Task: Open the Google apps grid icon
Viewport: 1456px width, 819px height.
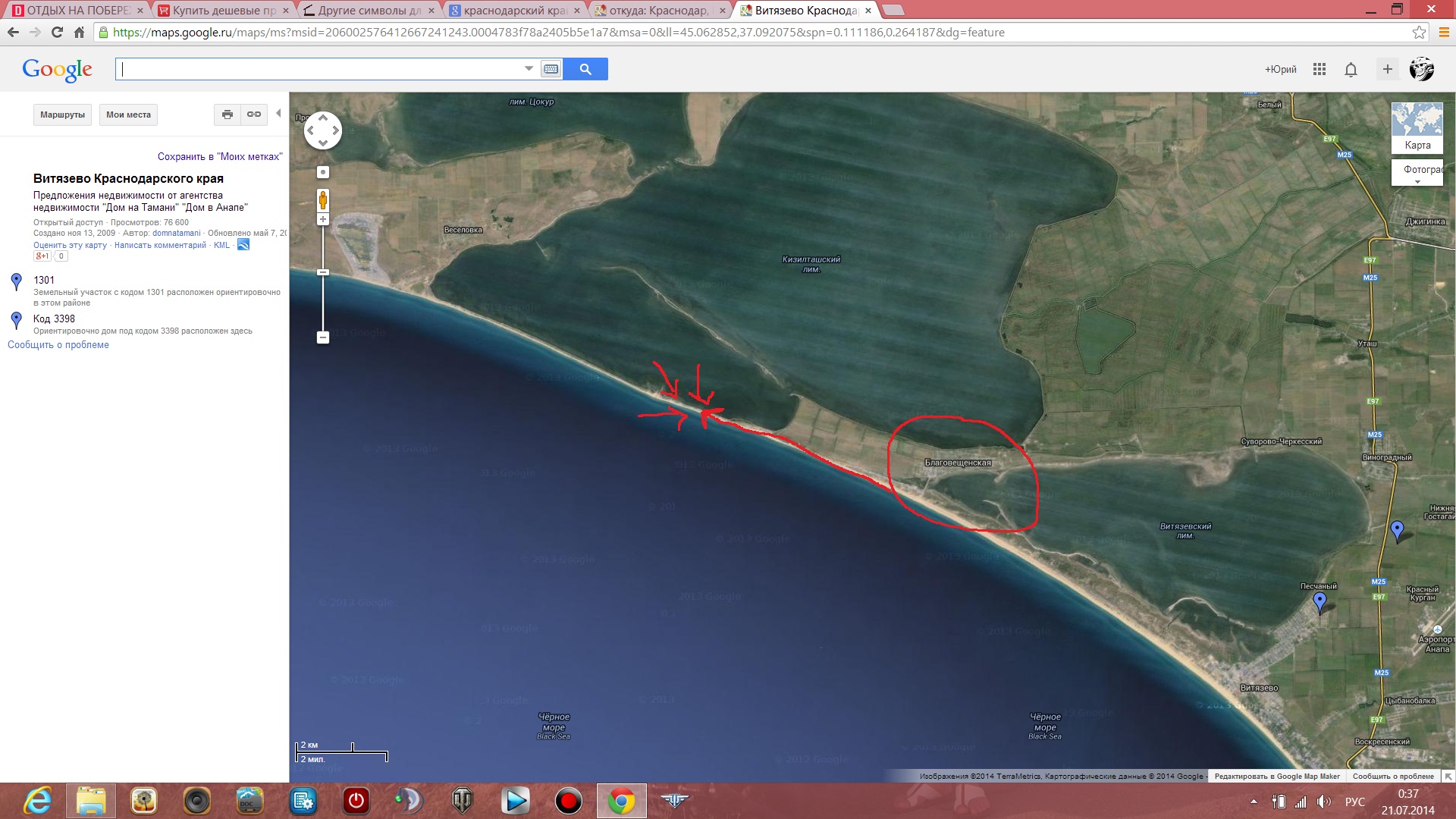Action: (1319, 69)
